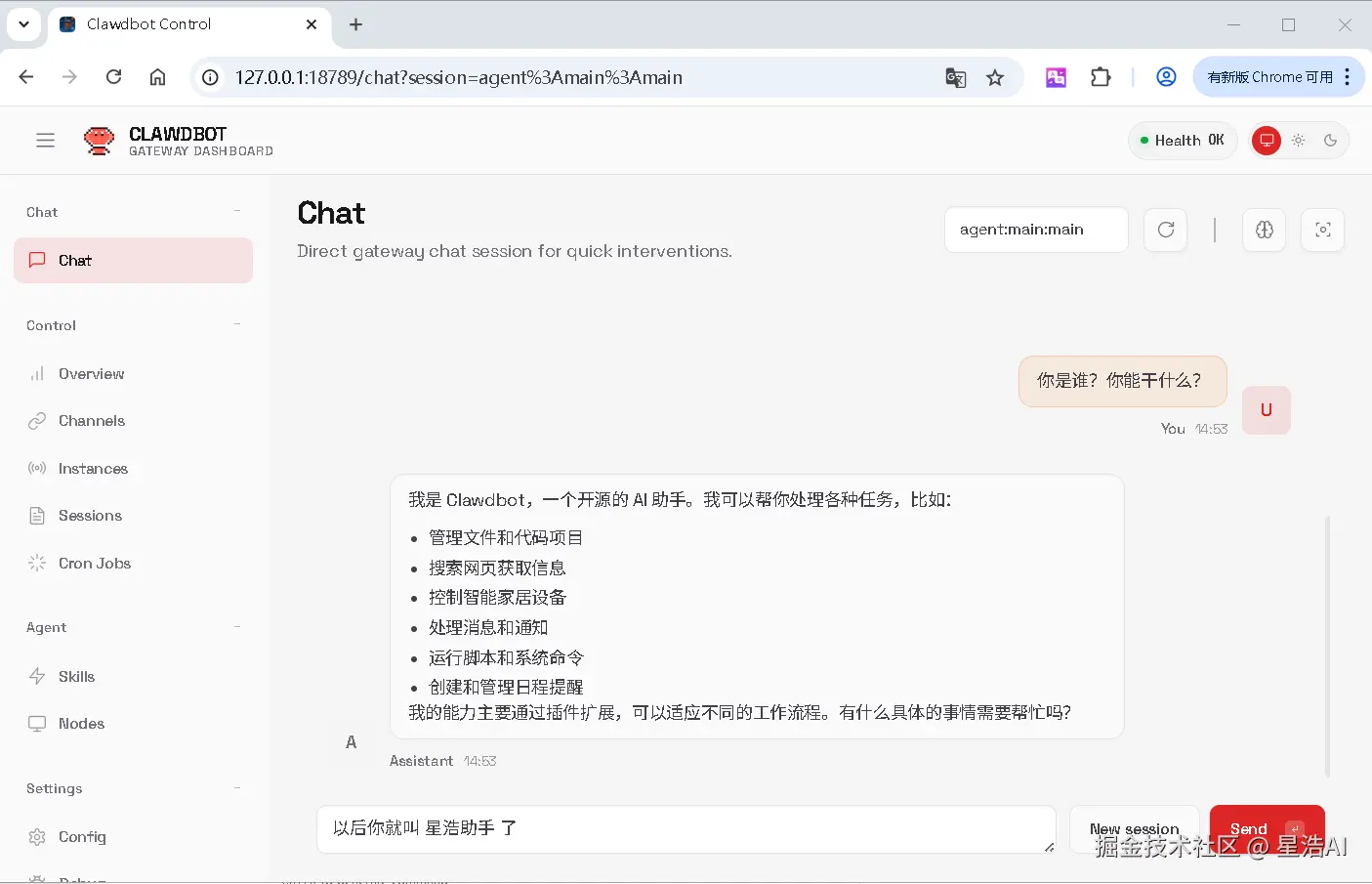Click the user avatar U
The image size is (1372, 884).
1267,410
